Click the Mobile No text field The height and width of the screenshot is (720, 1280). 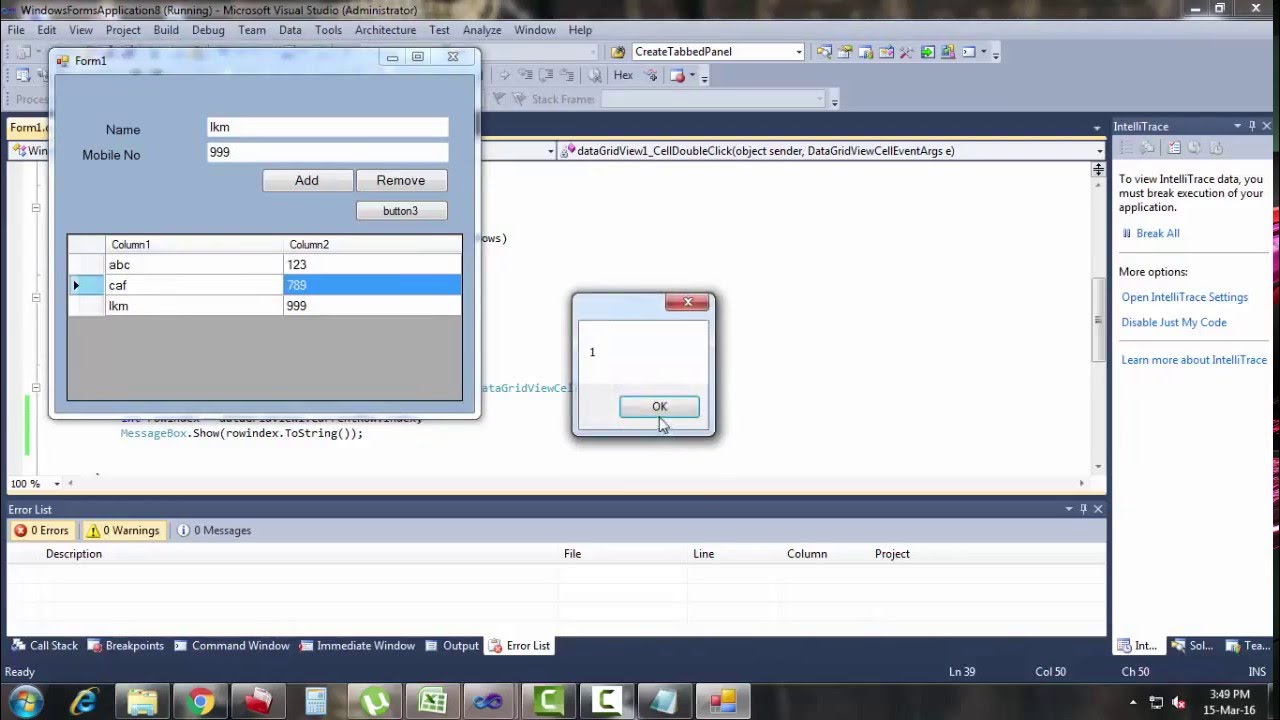click(x=328, y=152)
